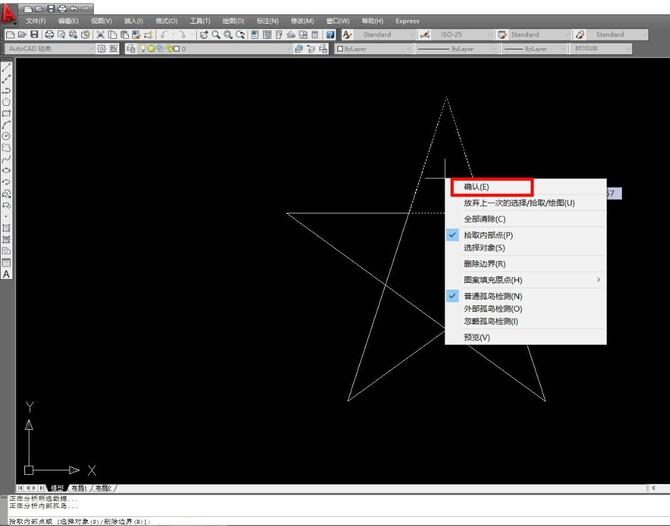Image resolution: width=670 pixels, height=526 pixels.
Task: Enable 外部孤岛检测(O) option
Action: [x=492, y=309]
